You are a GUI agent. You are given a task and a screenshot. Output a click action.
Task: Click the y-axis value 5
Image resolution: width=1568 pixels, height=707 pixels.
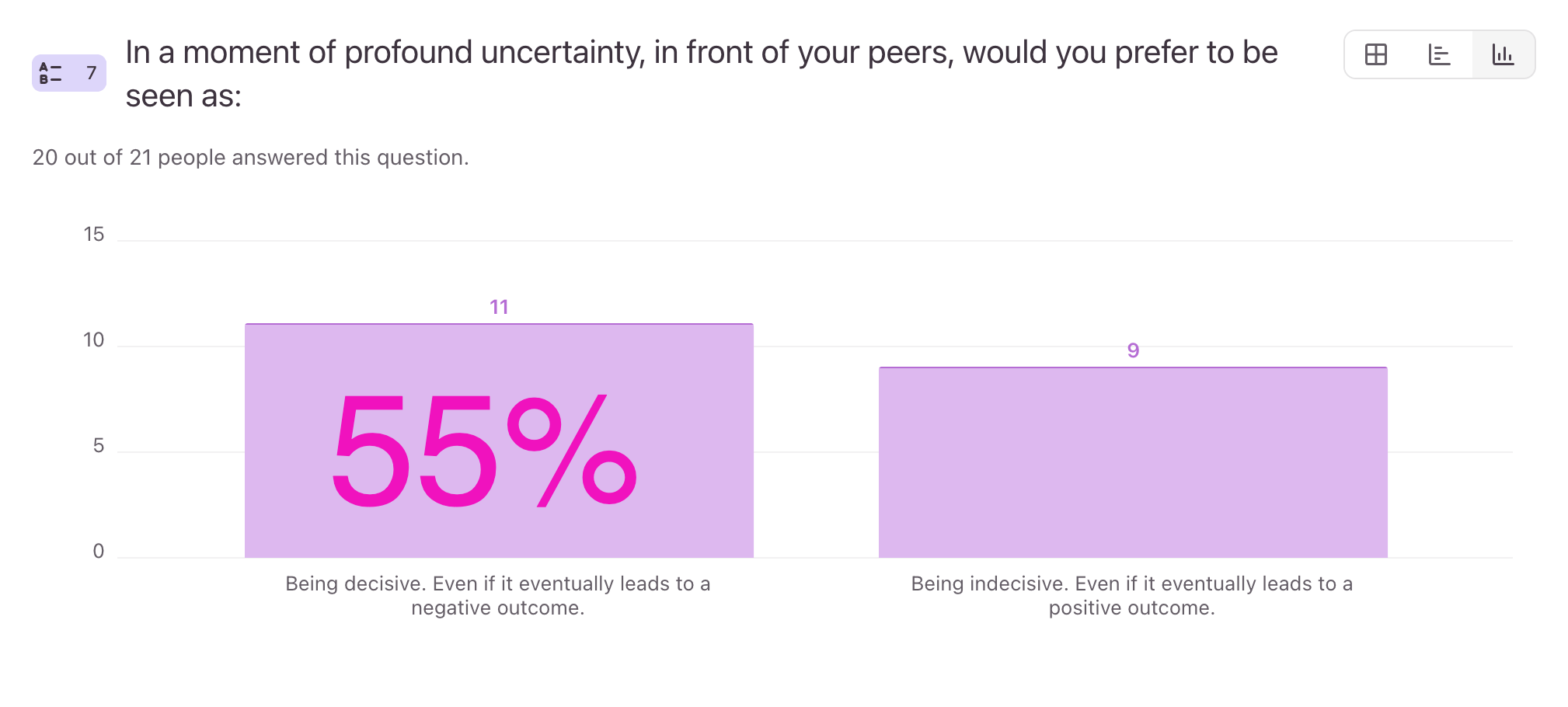[98, 445]
